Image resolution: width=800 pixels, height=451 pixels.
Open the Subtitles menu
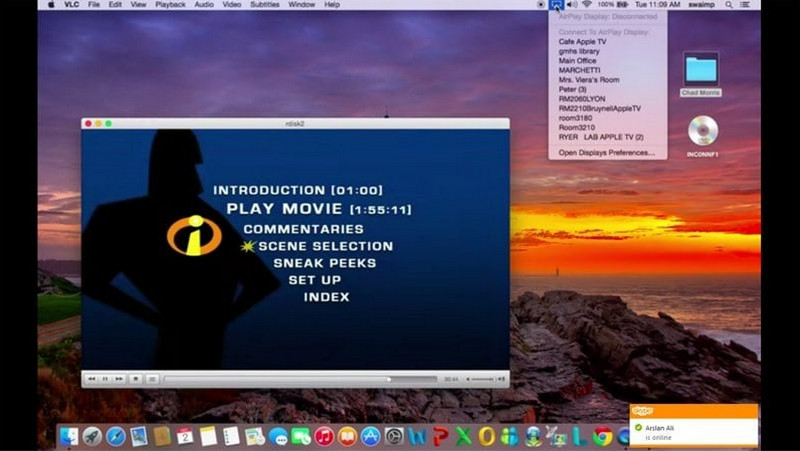point(265,5)
